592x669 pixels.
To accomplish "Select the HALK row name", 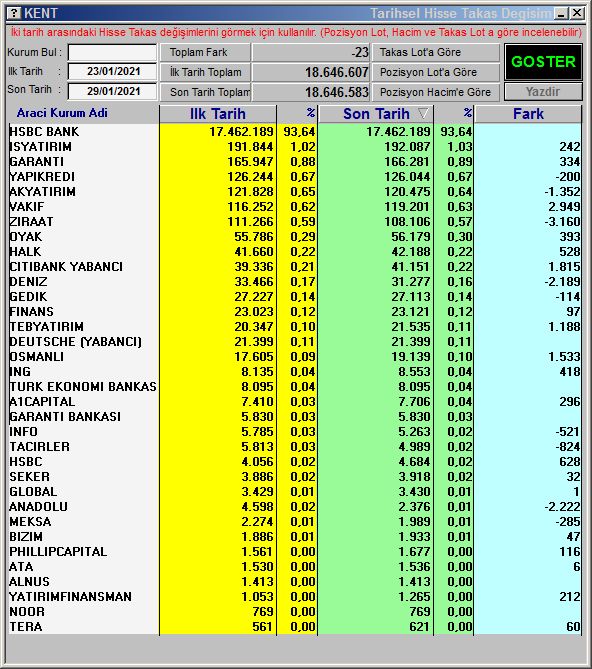I will (x=25, y=252).
